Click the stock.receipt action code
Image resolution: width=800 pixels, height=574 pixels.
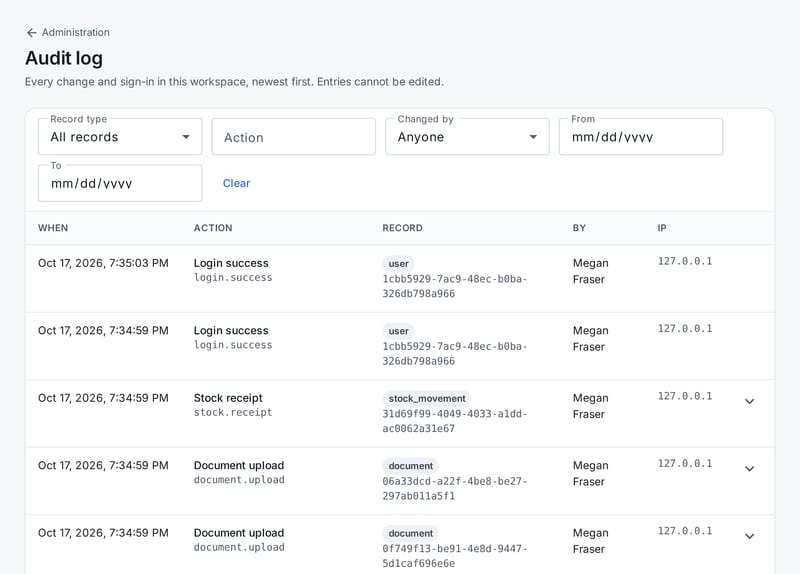pyautogui.click(x=233, y=412)
